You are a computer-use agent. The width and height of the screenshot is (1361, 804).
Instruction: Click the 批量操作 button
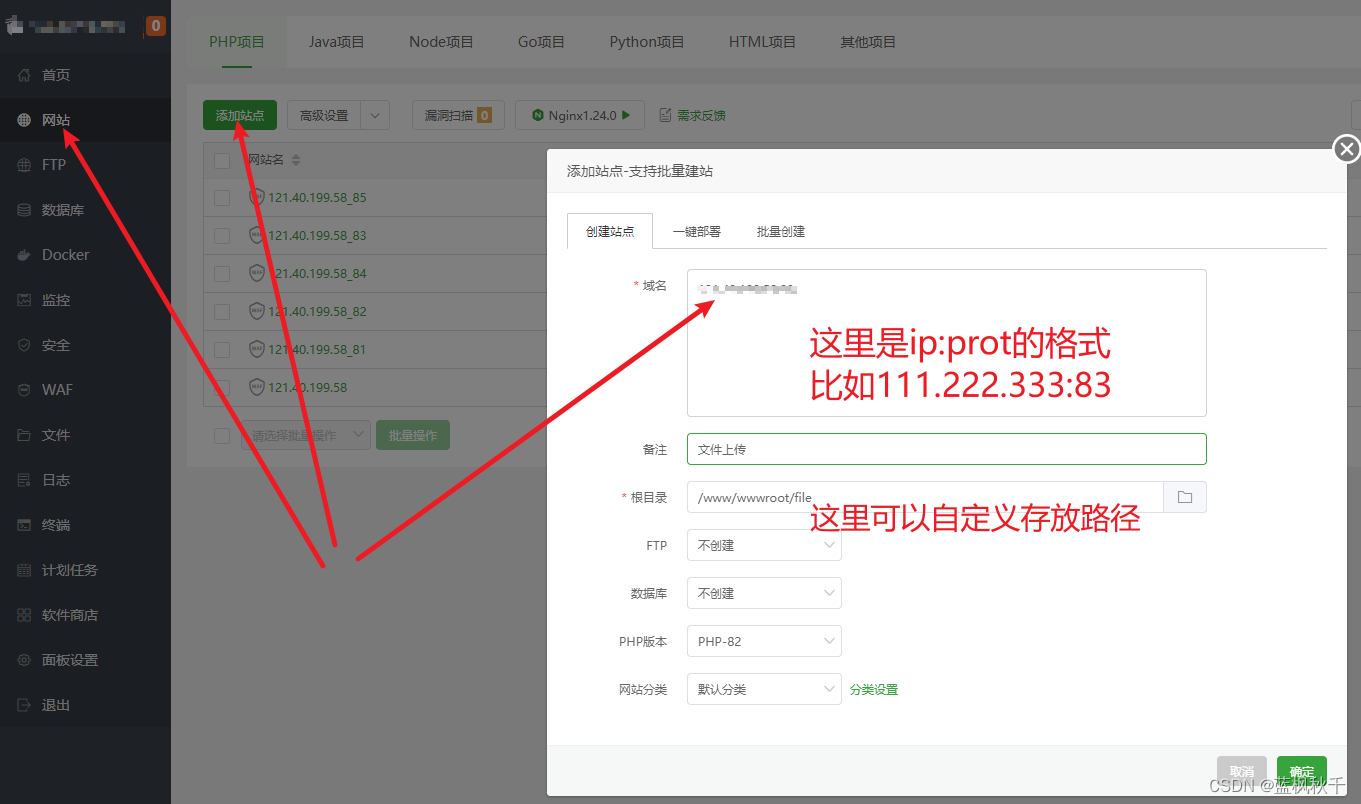tap(413, 435)
